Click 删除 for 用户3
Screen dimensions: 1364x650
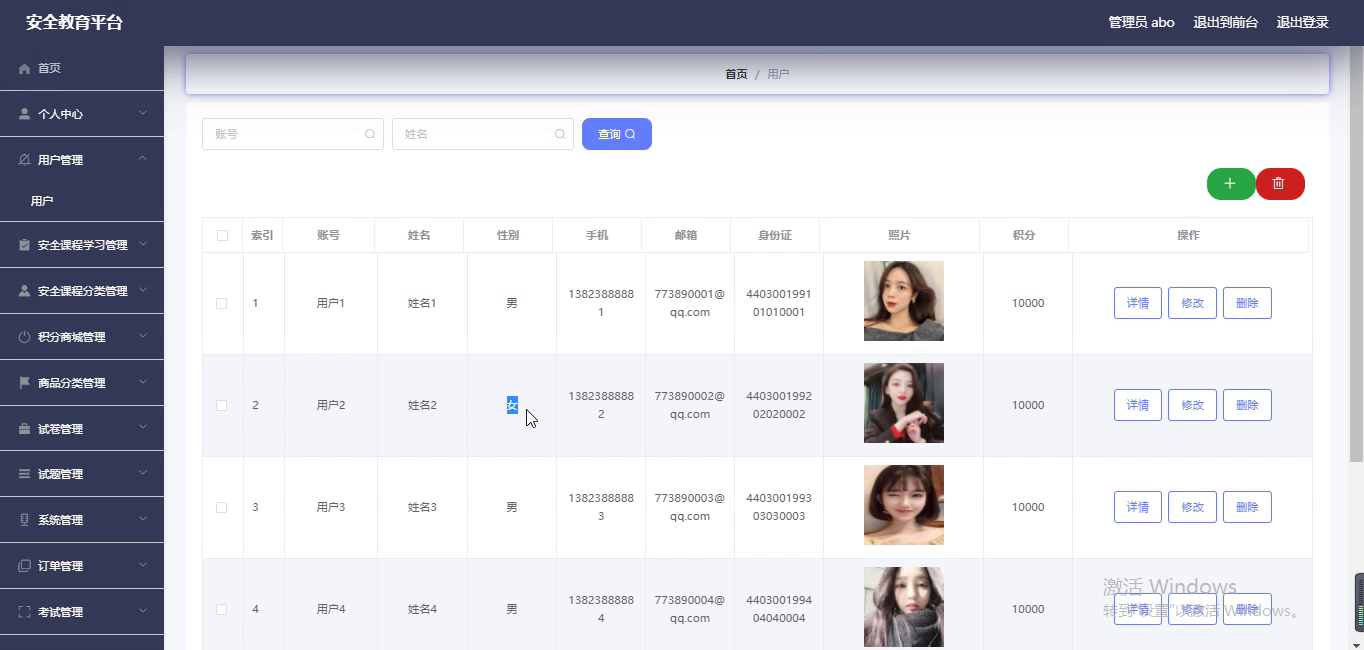pos(1247,507)
